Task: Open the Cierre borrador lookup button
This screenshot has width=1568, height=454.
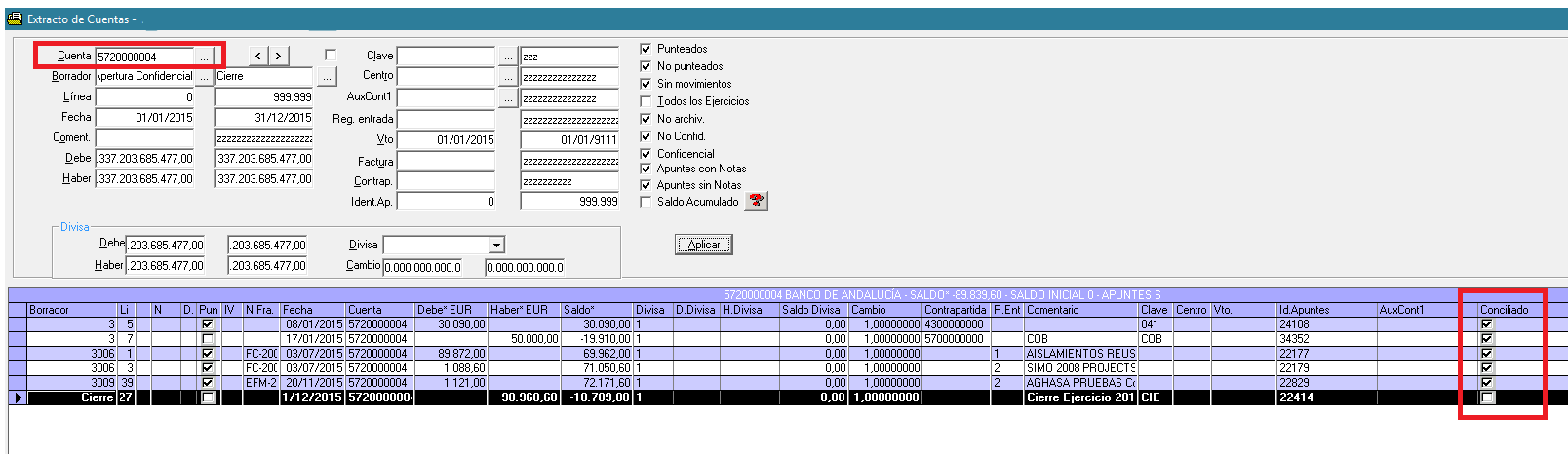Action: click(327, 76)
